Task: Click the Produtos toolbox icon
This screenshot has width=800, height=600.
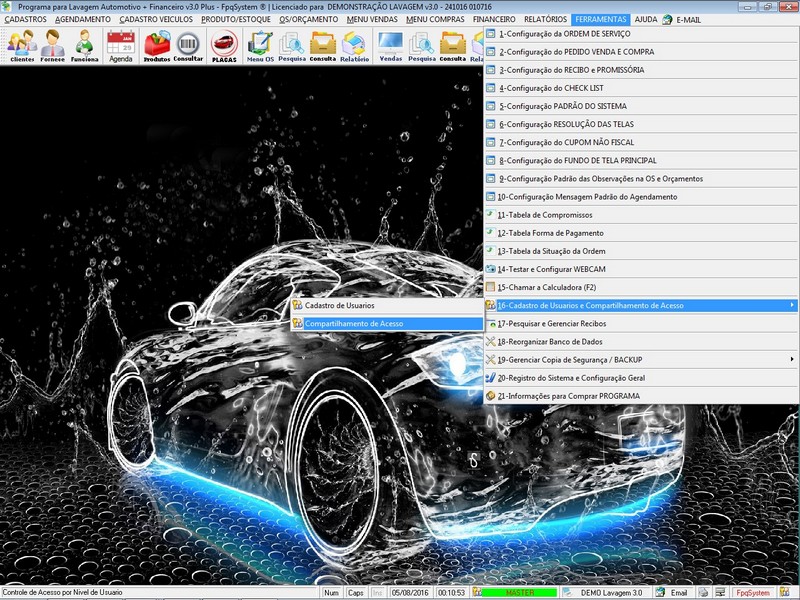Action: click(157, 45)
